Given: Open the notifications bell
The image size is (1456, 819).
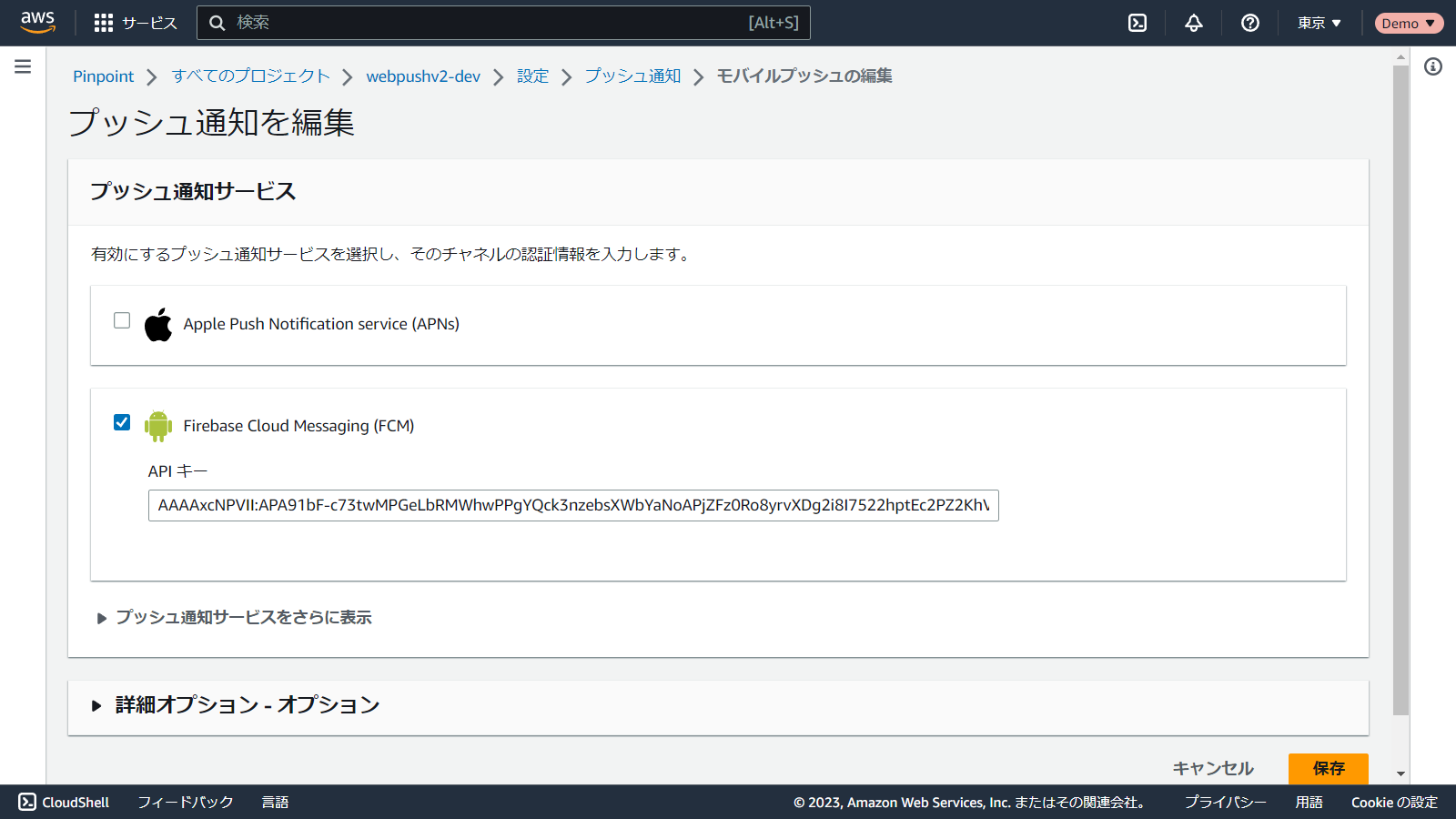Looking at the screenshot, I should click(1194, 23).
